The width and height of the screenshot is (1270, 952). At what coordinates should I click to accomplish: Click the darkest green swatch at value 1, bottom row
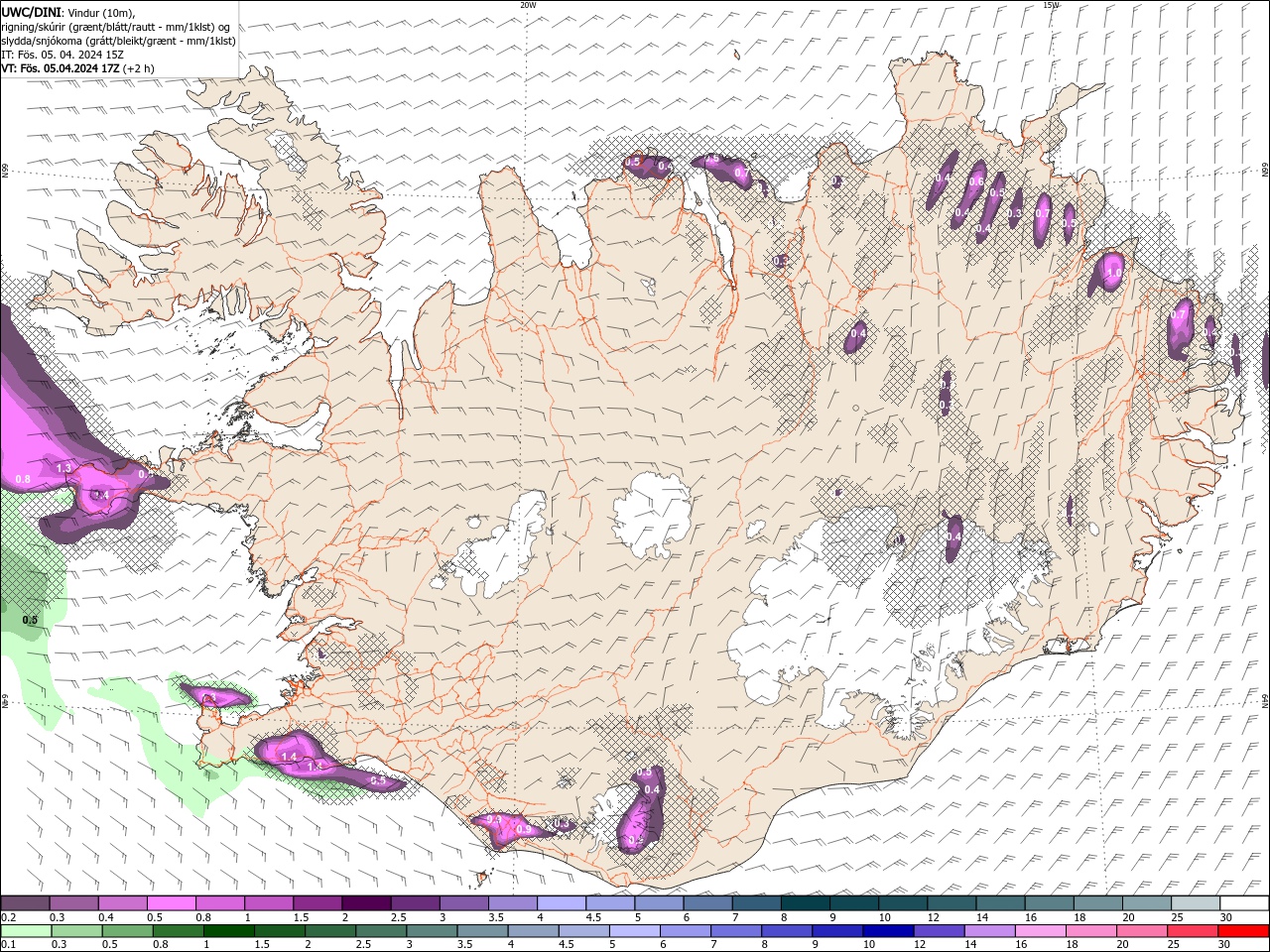tap(229, 931)
